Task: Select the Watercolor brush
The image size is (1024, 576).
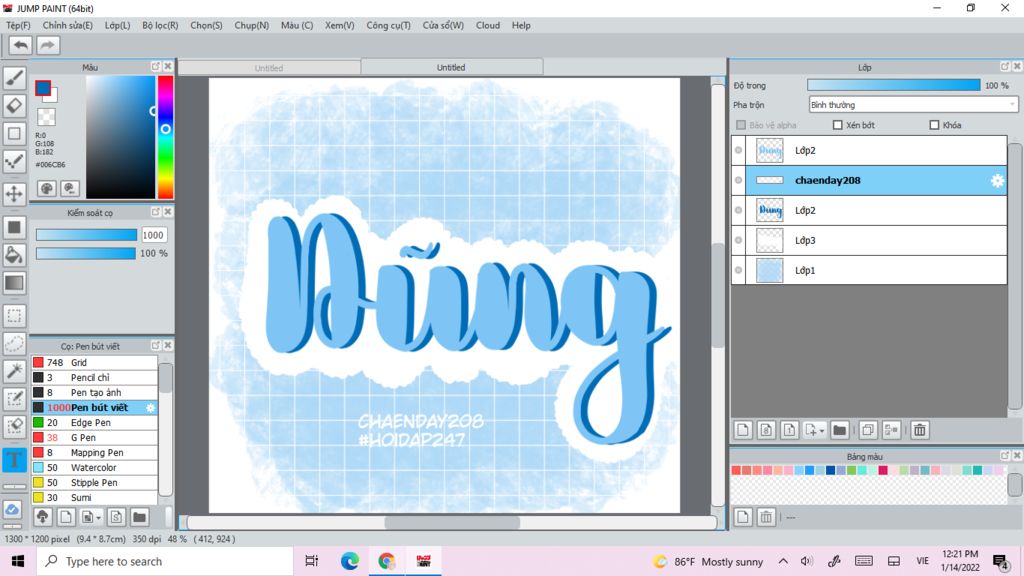Action: tap(94, 468)
